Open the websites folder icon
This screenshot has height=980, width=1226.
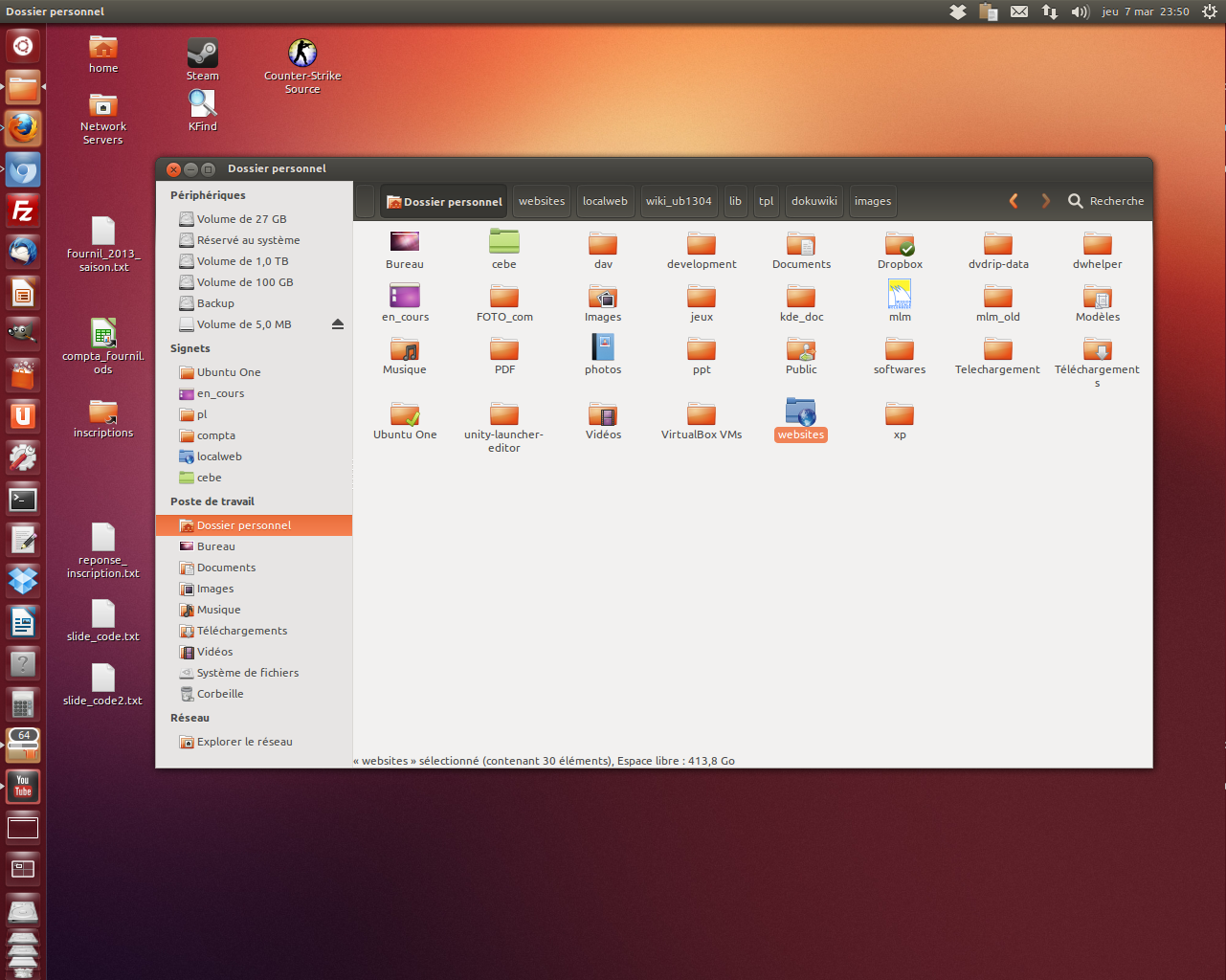pyautogui.click(x=800, y=412)
